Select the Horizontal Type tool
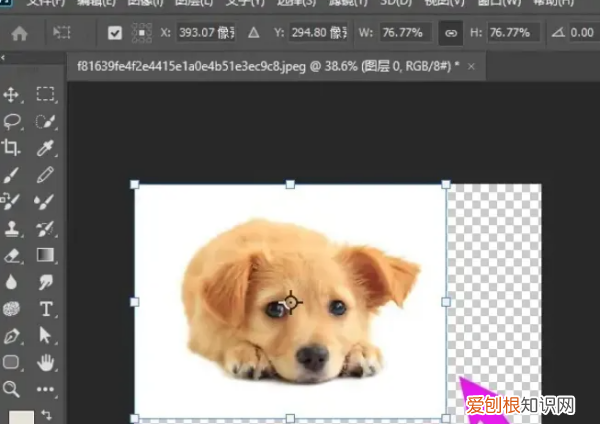The image size is (600, 424). pyautogui.click(x=46, y=309)
